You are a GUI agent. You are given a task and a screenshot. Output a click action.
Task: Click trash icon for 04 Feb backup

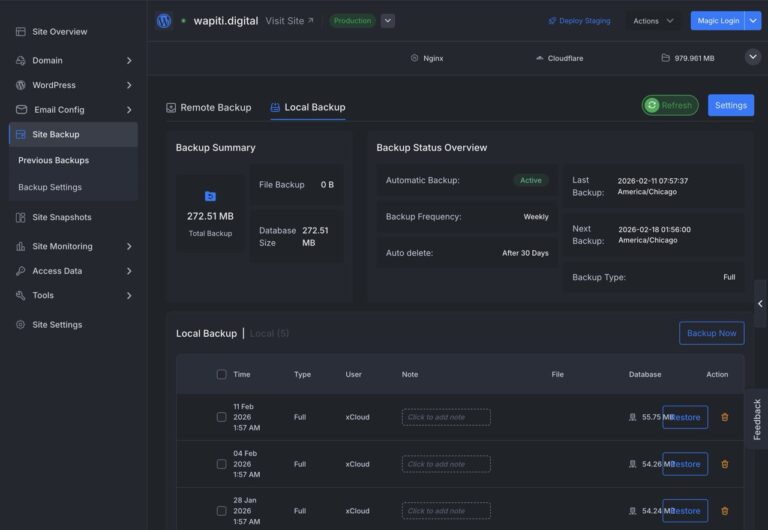725,464
